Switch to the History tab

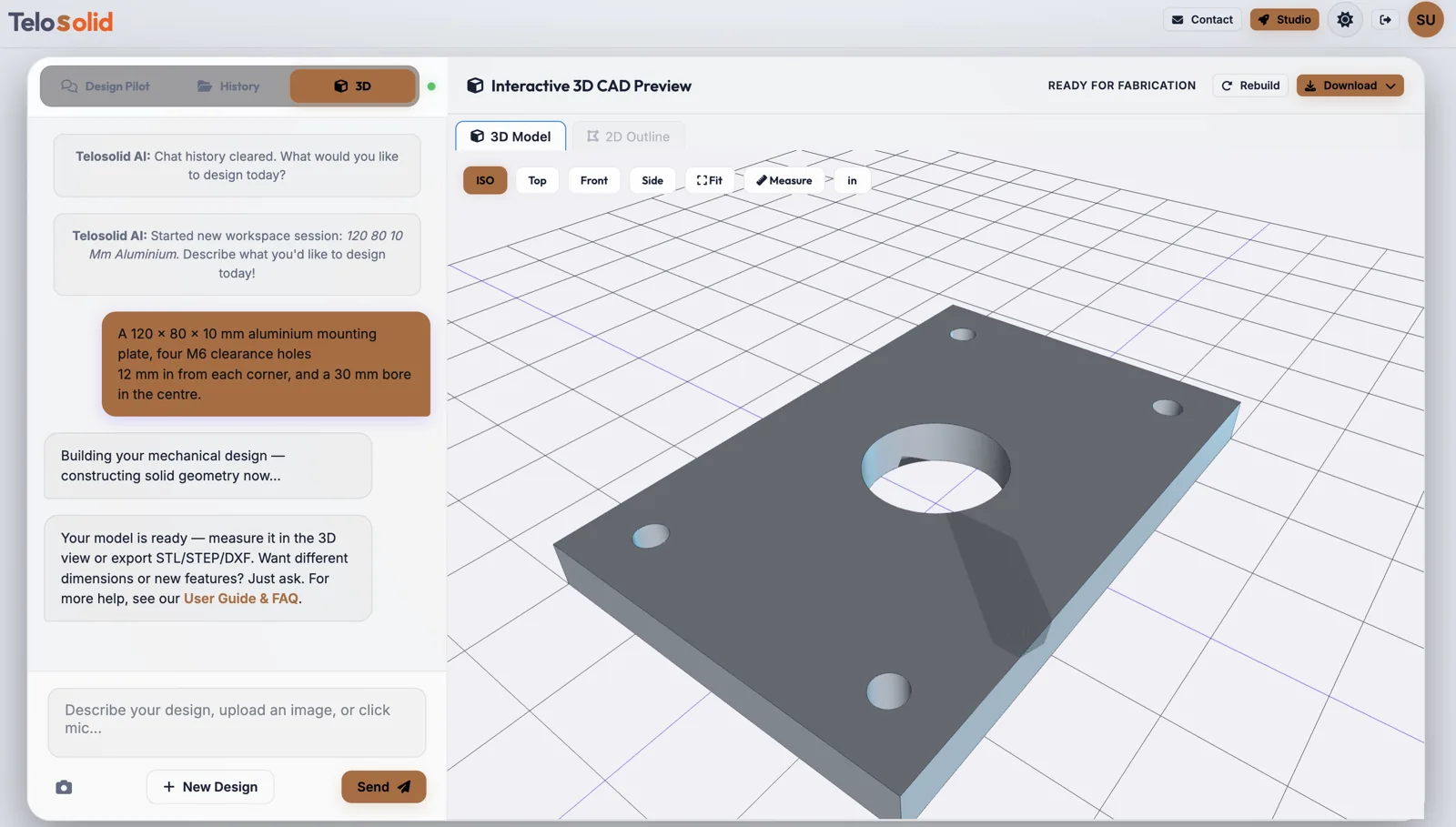click(x=228, y=86)
